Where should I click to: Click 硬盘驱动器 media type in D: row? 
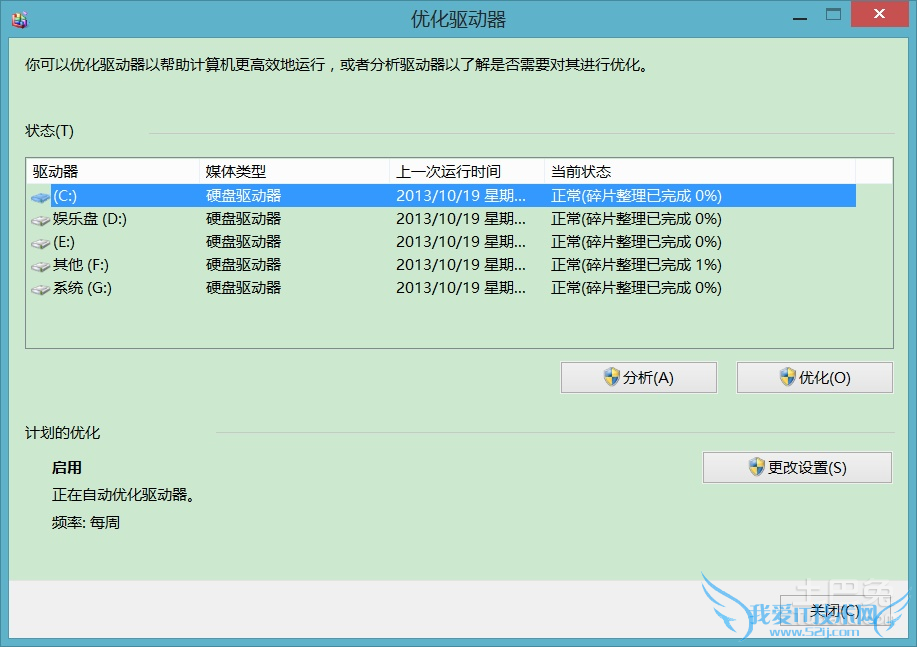[243, 219]
